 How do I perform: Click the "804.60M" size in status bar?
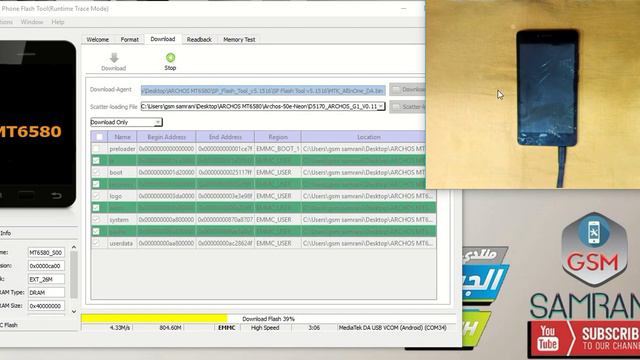pos(170,328)
